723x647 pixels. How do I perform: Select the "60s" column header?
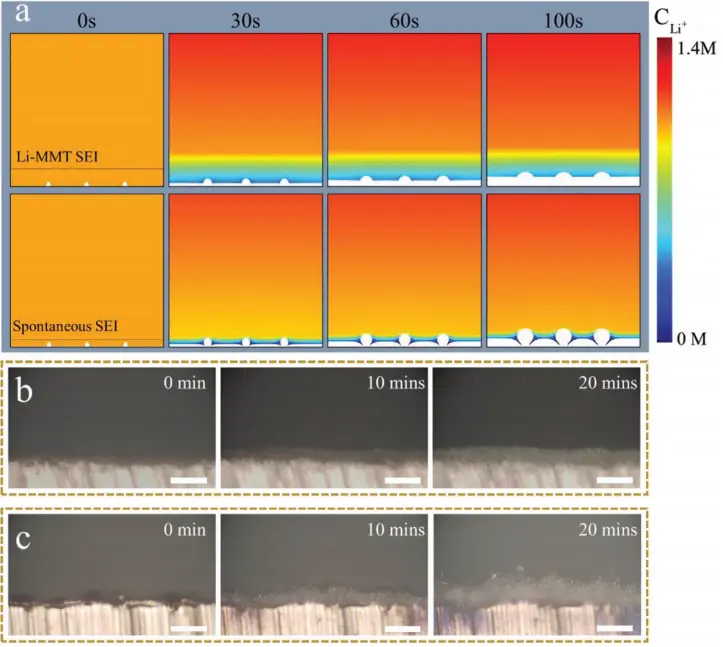click(404, 19)
